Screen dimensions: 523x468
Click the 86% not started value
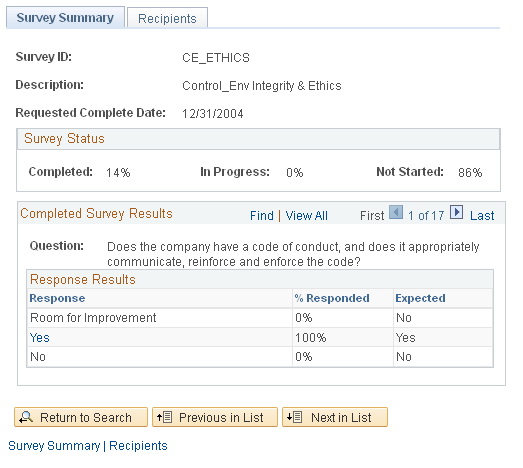(470, 172)
